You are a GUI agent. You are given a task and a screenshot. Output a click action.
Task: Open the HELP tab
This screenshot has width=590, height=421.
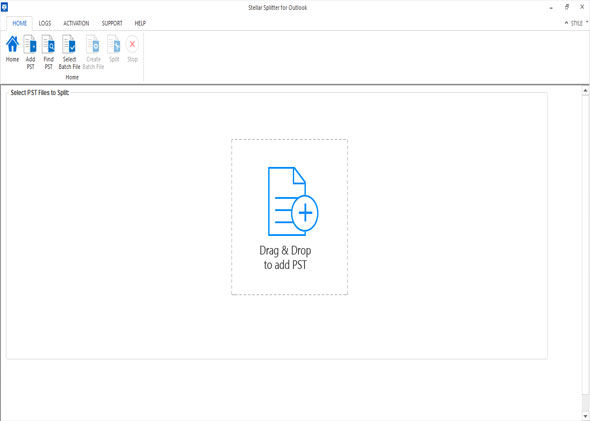point(140,23)
